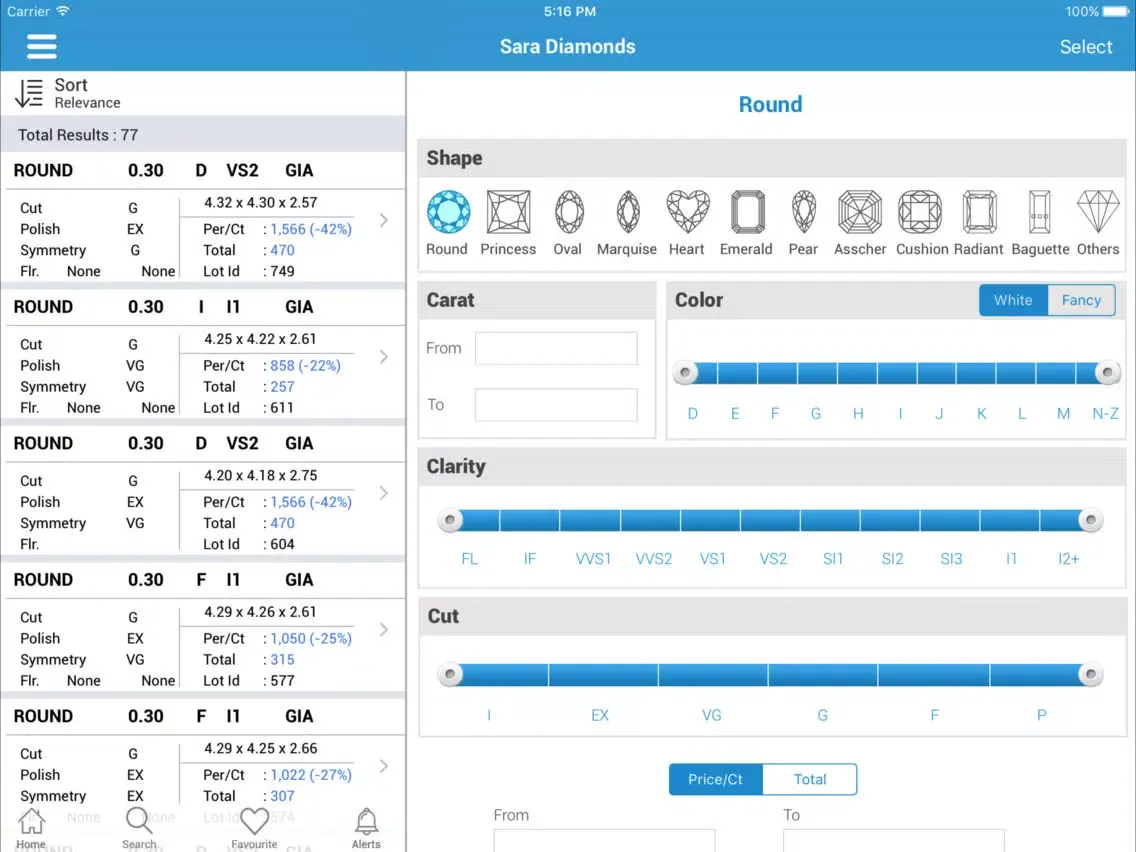Image resolution: width=1136 pixels, height=852 pixels.
Task: Click price 1,050 (-25%)
Action: [x=311, y=639]
